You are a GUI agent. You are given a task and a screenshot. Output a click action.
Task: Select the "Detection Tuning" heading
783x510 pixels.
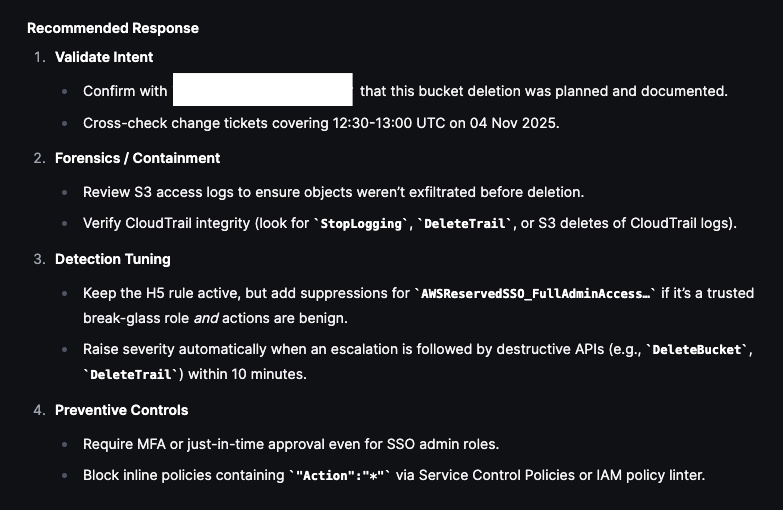tap(112, 259)
